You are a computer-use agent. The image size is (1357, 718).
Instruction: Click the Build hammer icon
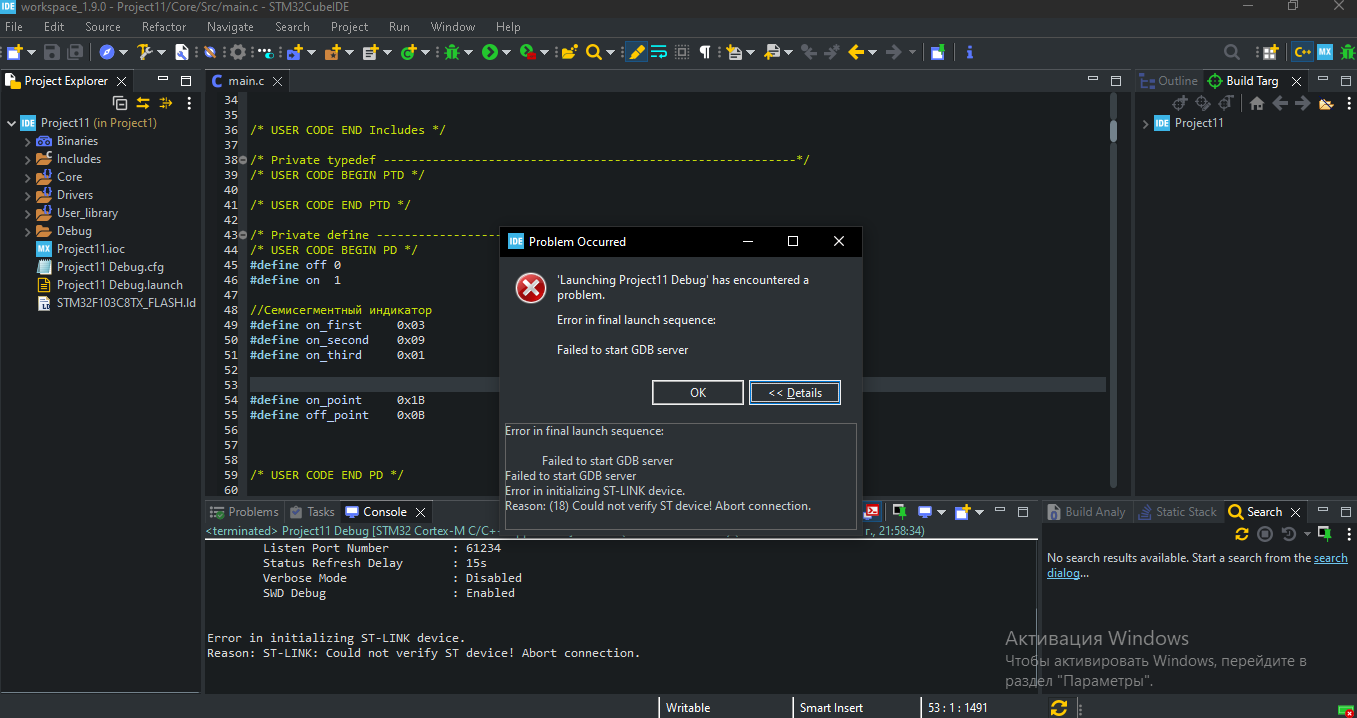[146, 52]
